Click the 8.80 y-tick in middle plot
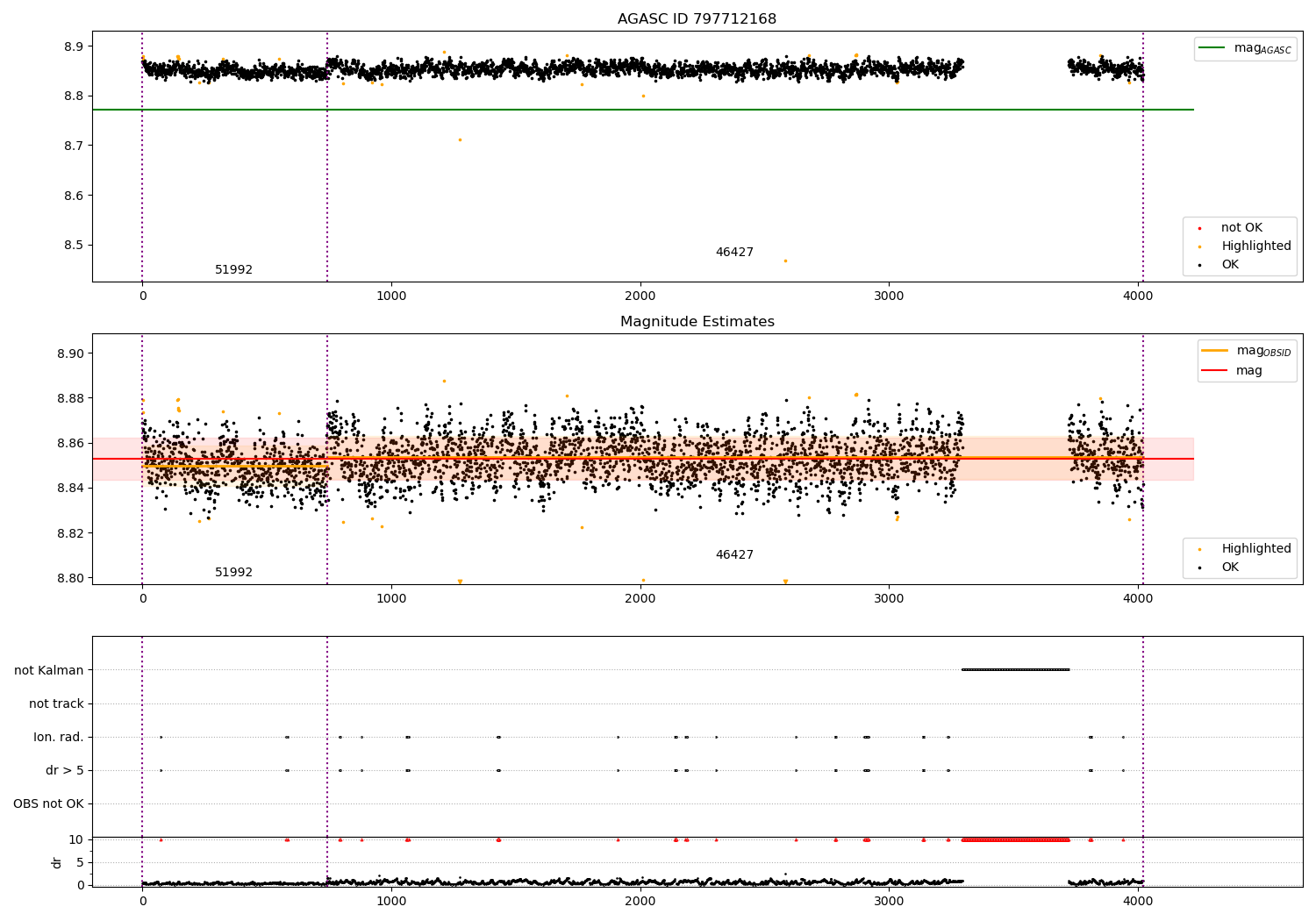 click(x=70, y=578)
